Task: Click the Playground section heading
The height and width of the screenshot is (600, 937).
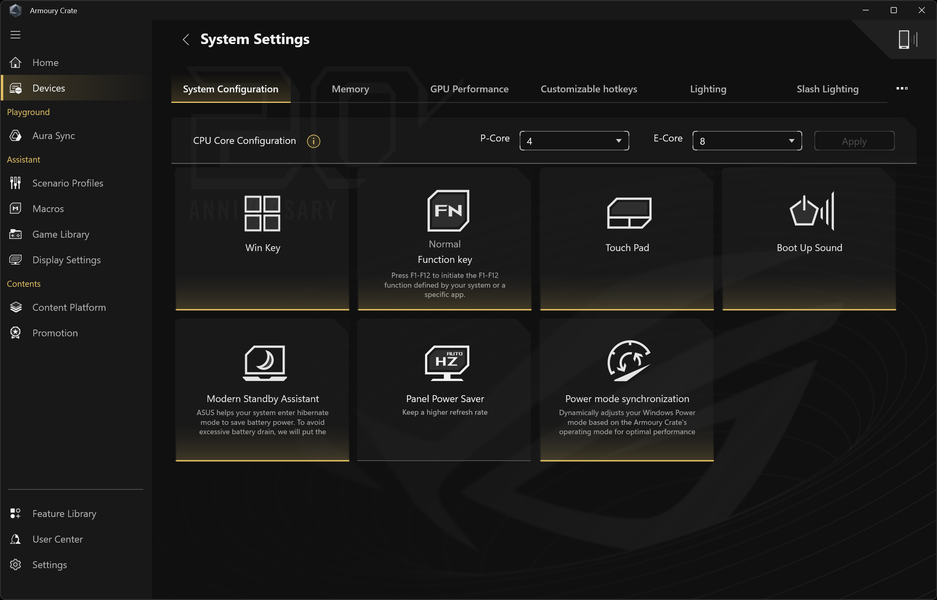Action: [28, 112]
